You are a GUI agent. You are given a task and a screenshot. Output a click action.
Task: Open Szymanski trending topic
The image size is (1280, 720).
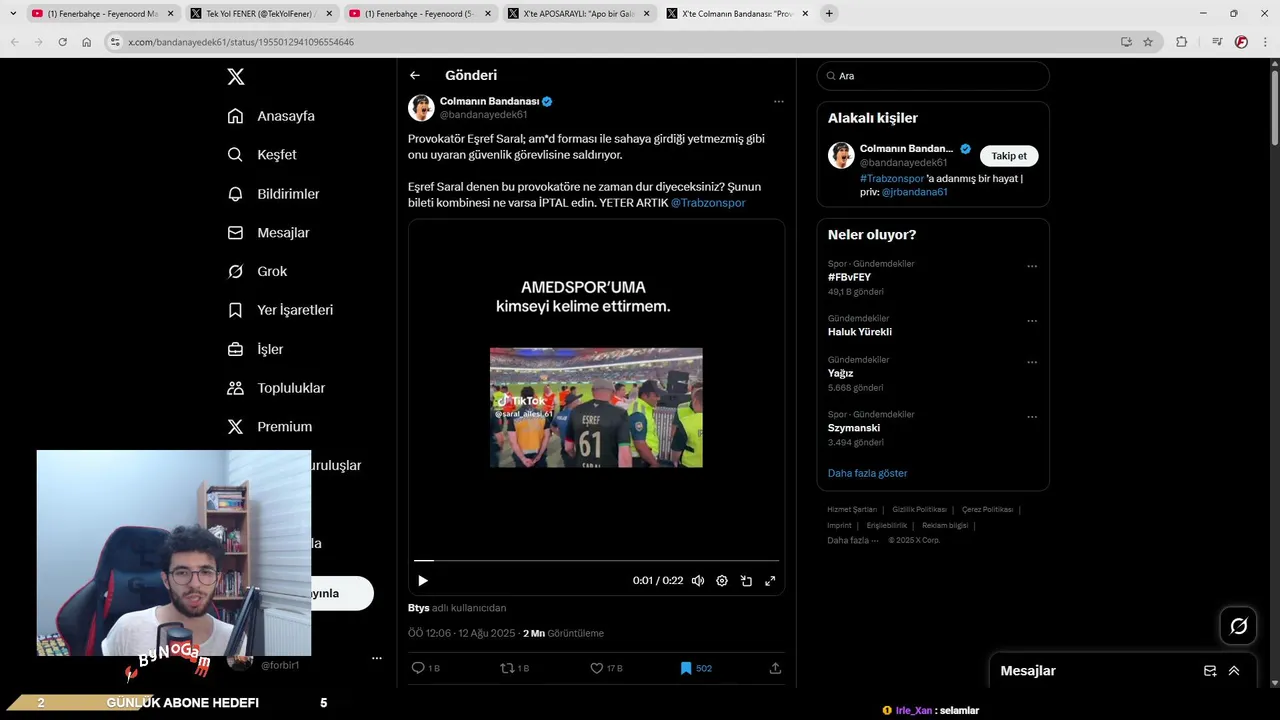854,428
